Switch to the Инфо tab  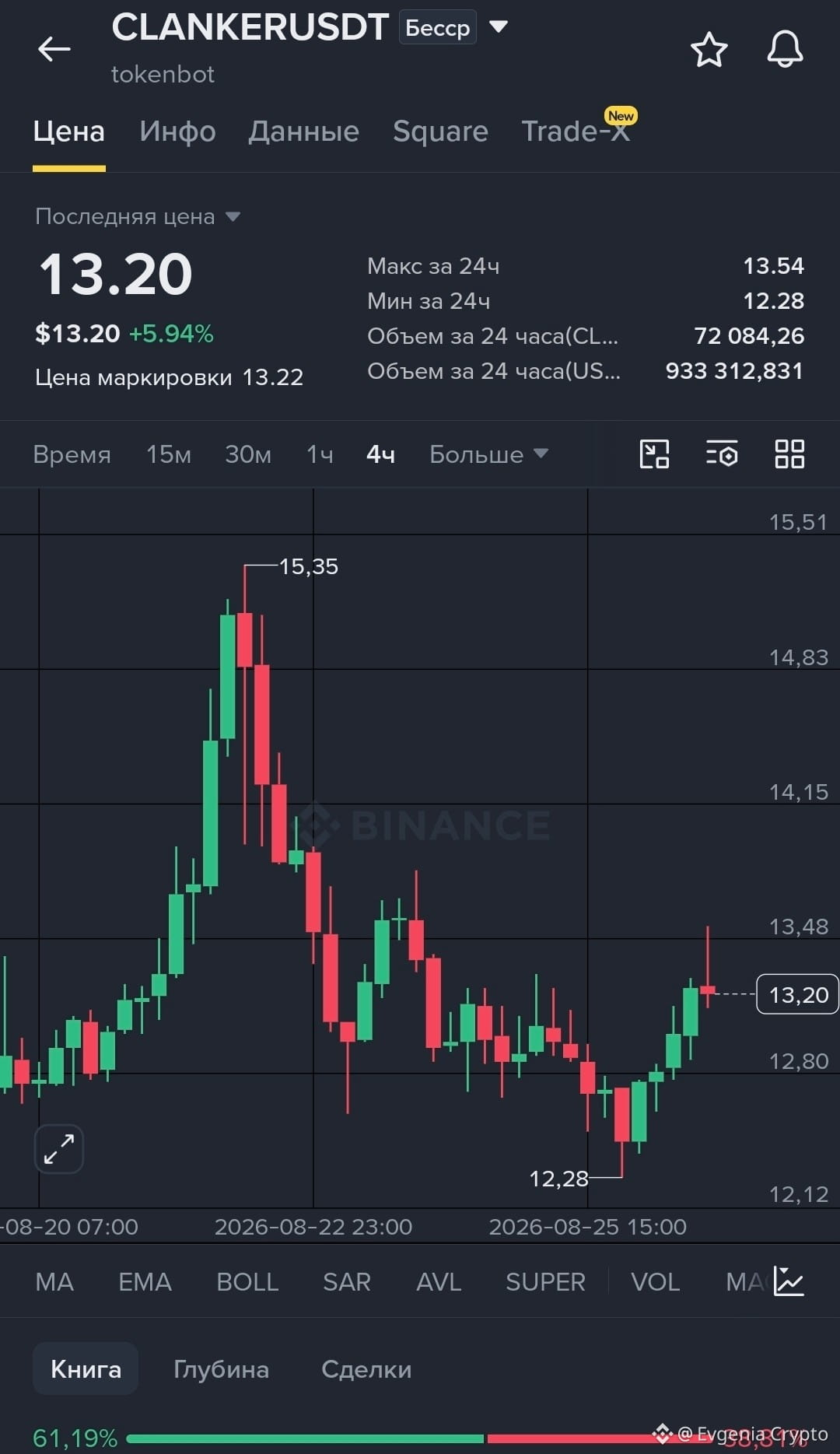click(x=177, y=131)
